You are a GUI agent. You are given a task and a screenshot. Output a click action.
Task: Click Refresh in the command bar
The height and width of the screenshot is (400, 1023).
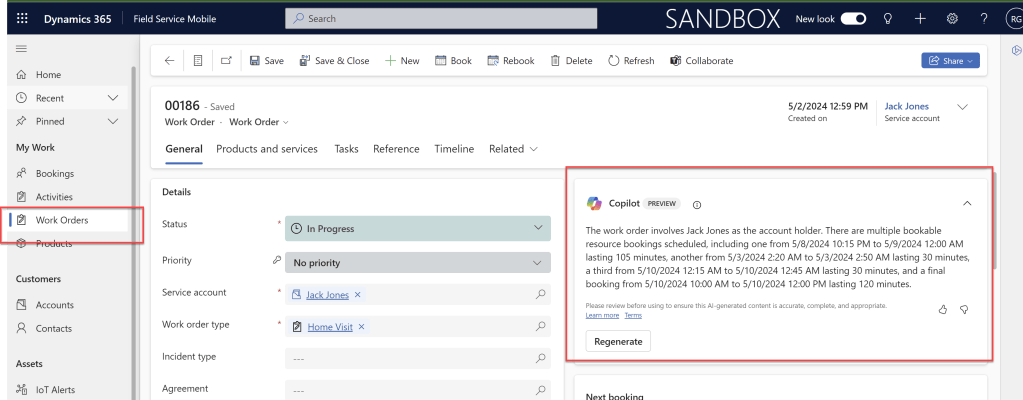[630, 61]
